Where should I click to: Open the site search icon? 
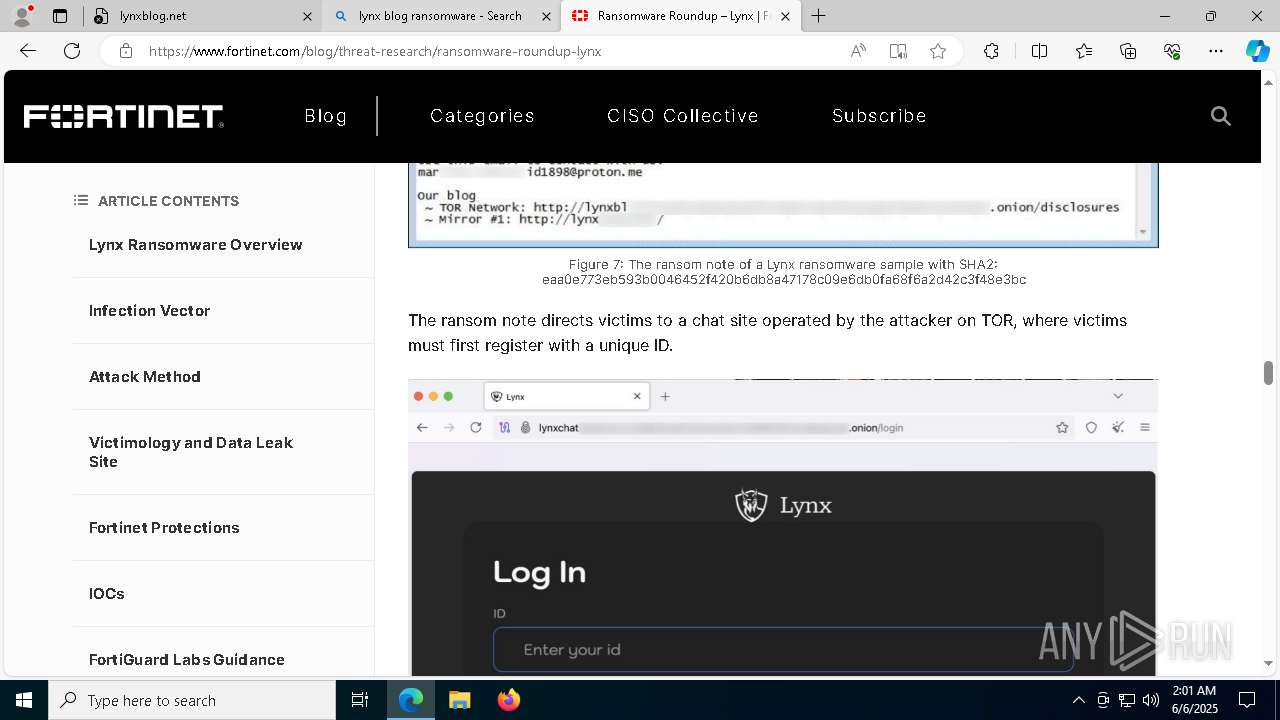(1220, 116)
